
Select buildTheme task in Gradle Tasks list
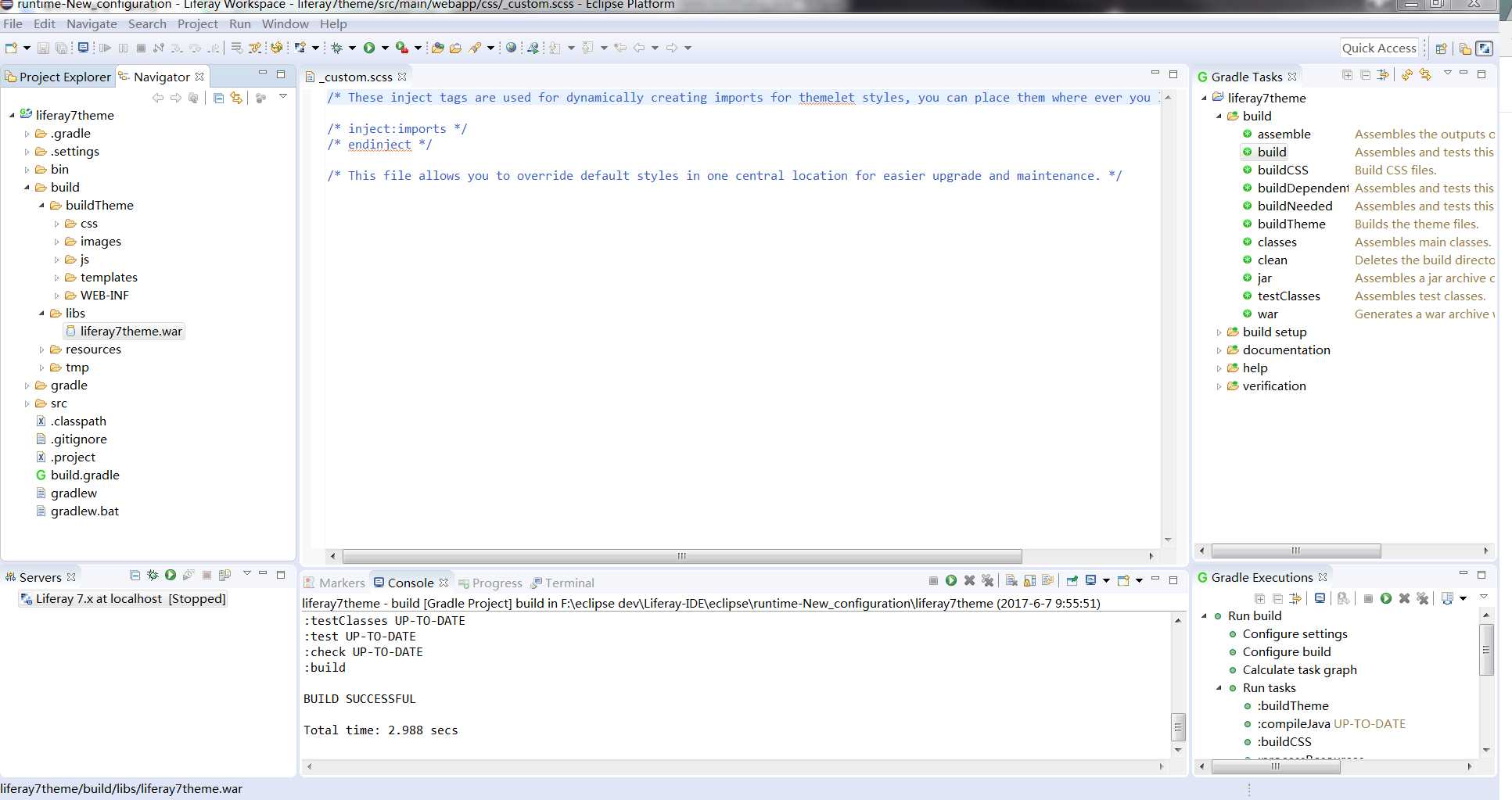point(1291,224)
